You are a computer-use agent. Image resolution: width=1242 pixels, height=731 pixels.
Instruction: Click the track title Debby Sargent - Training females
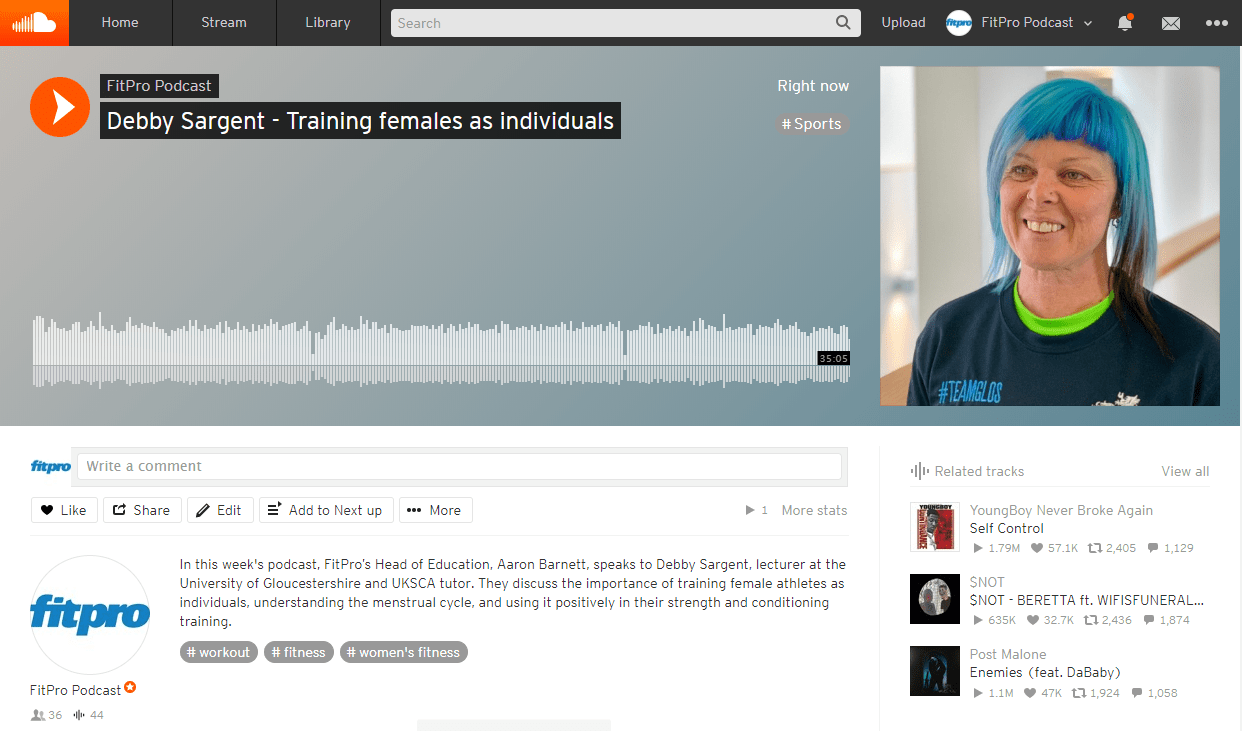point(360,121)
